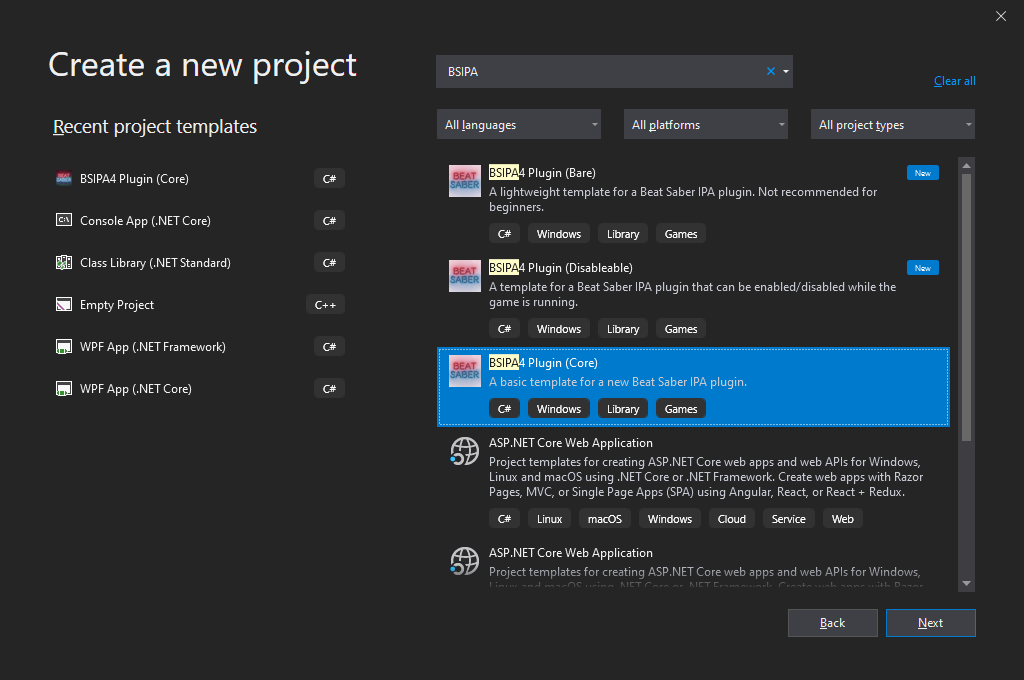Click the BSIPA4 Plugin (Core) recent template icon

(64, 178)
